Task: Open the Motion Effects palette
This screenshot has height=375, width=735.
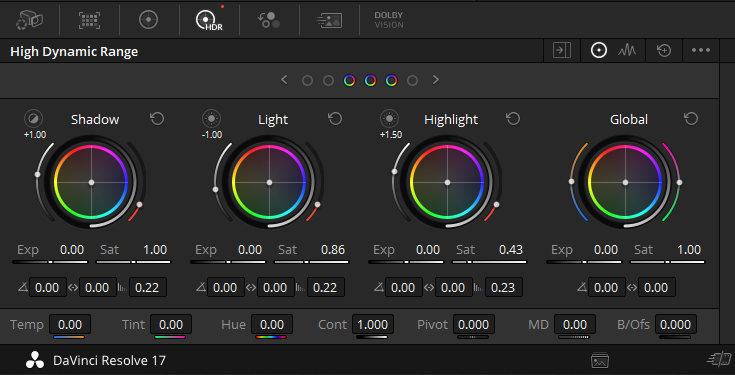Action: coord(329,20)
